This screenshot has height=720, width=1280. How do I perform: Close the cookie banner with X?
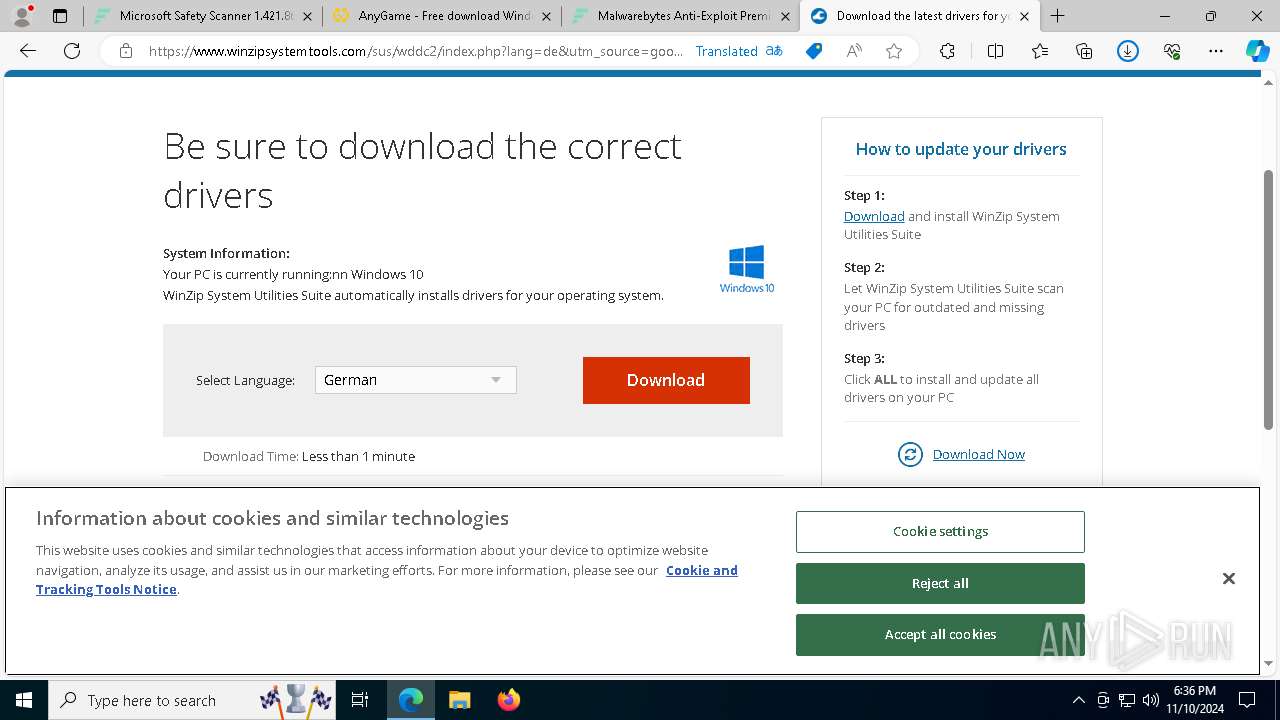[1229, 579]
